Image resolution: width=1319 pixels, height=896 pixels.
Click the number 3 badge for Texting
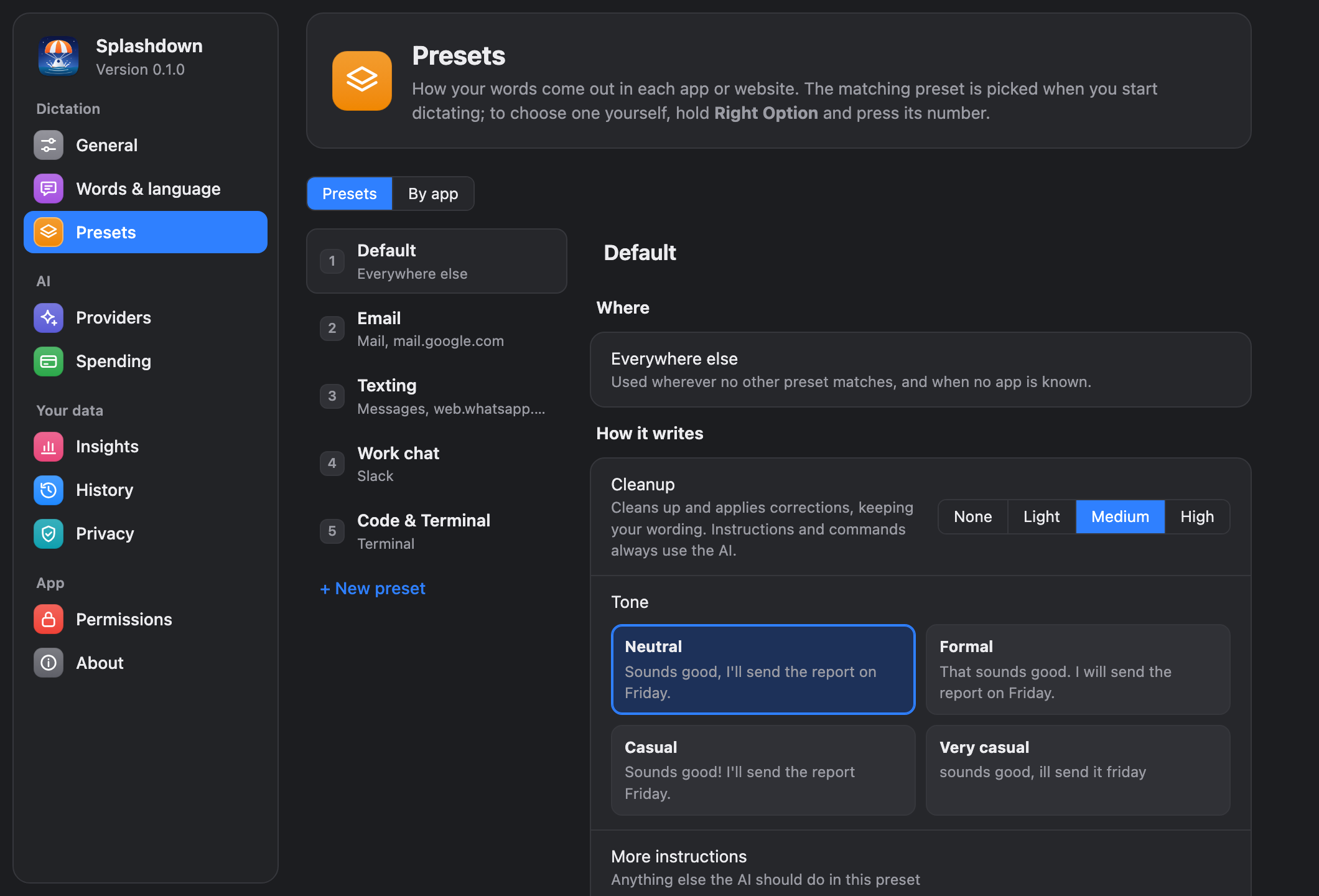click(x=332, y=396)
